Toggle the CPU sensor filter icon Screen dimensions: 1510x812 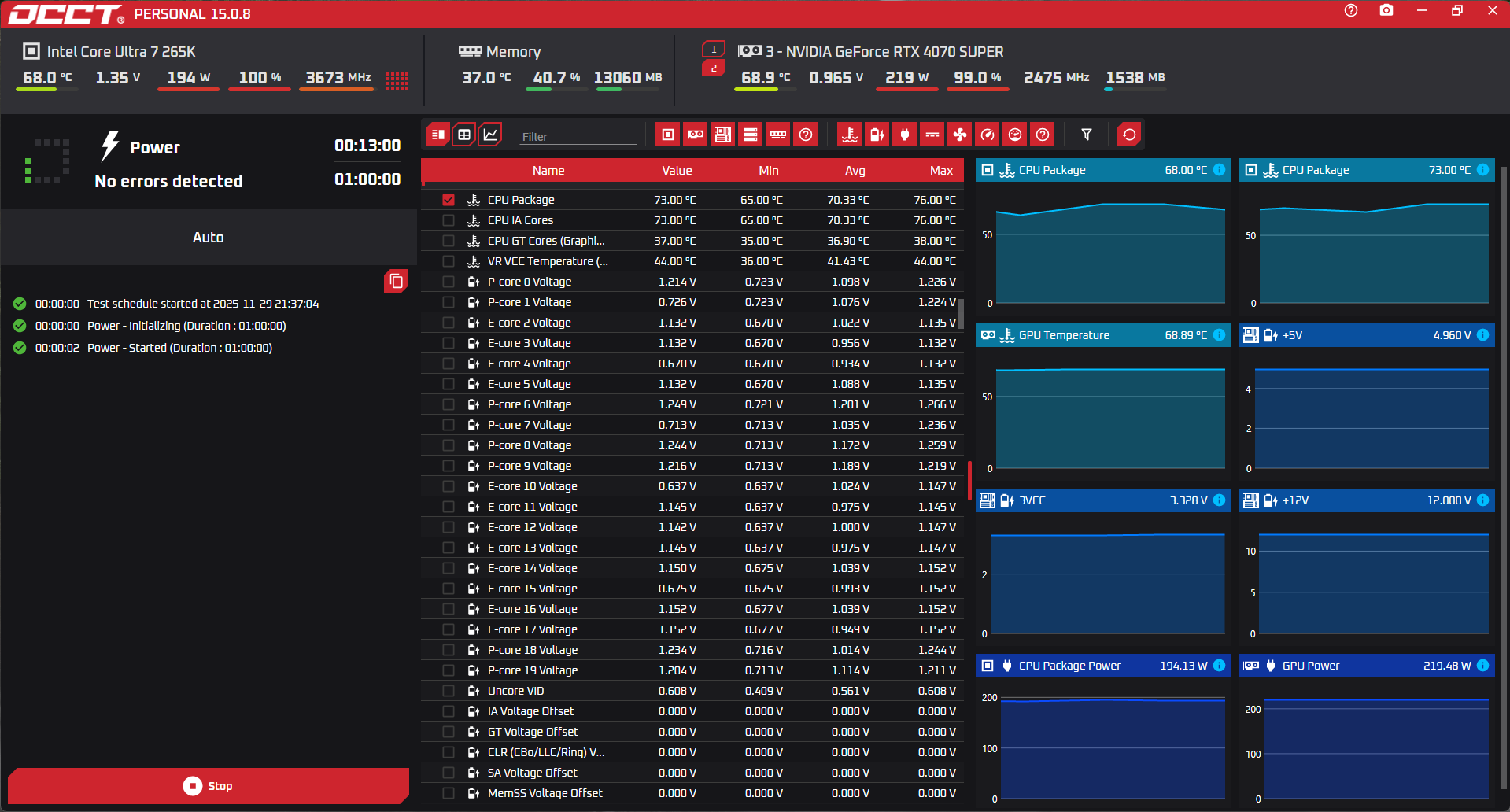tap(667, 135)
